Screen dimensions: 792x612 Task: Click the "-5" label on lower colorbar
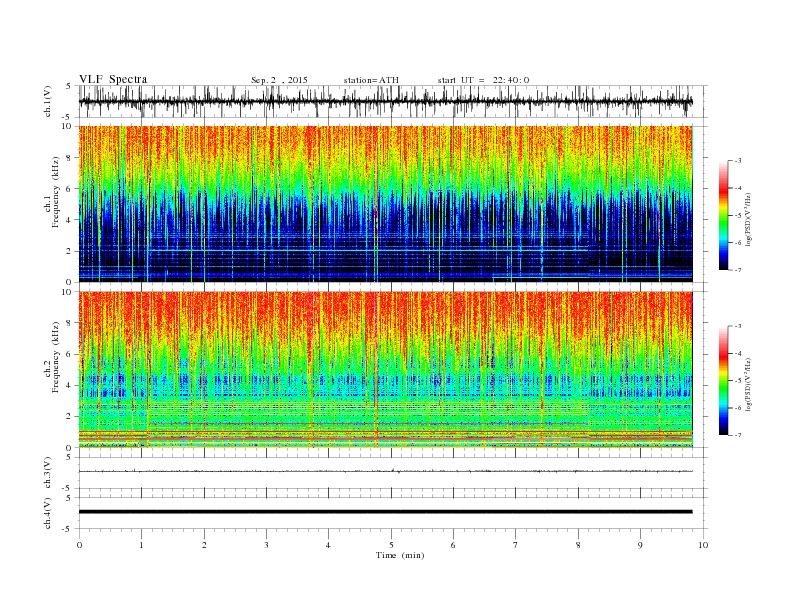[736, 380]
